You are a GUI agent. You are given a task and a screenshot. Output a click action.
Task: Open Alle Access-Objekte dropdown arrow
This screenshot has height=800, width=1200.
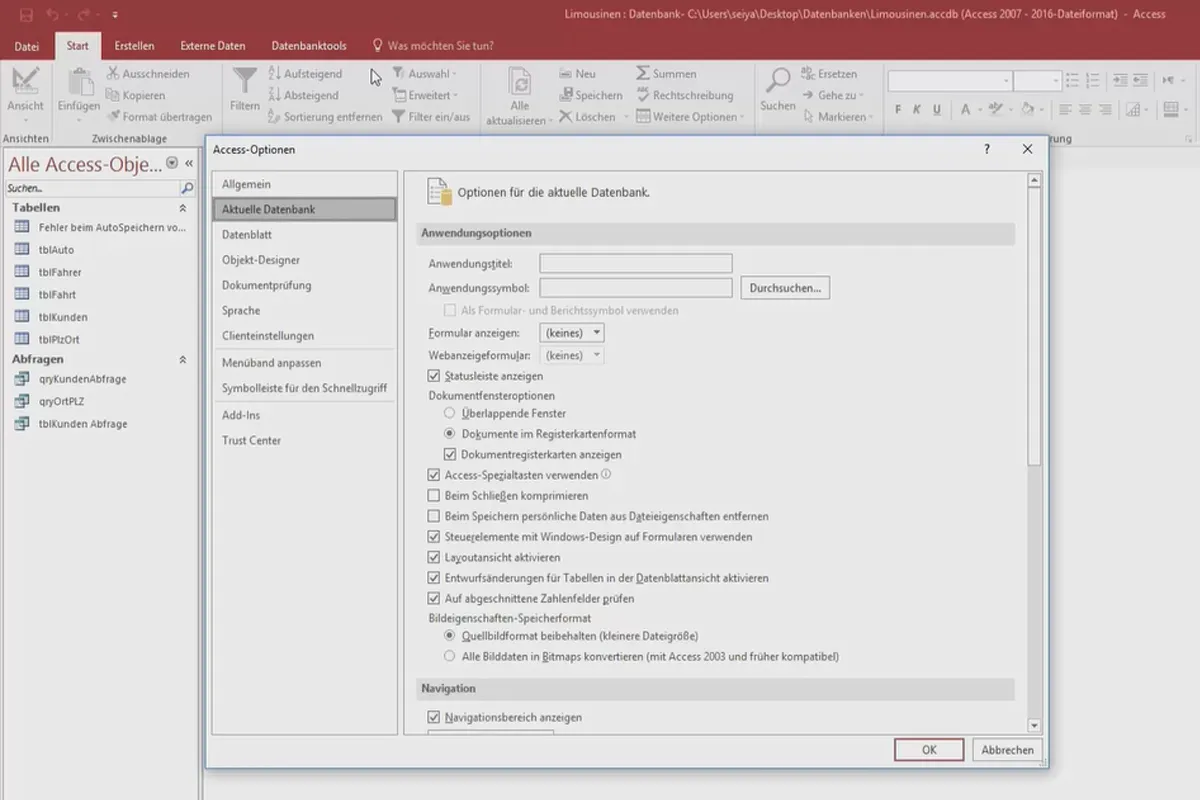click(x=172, y=163)
